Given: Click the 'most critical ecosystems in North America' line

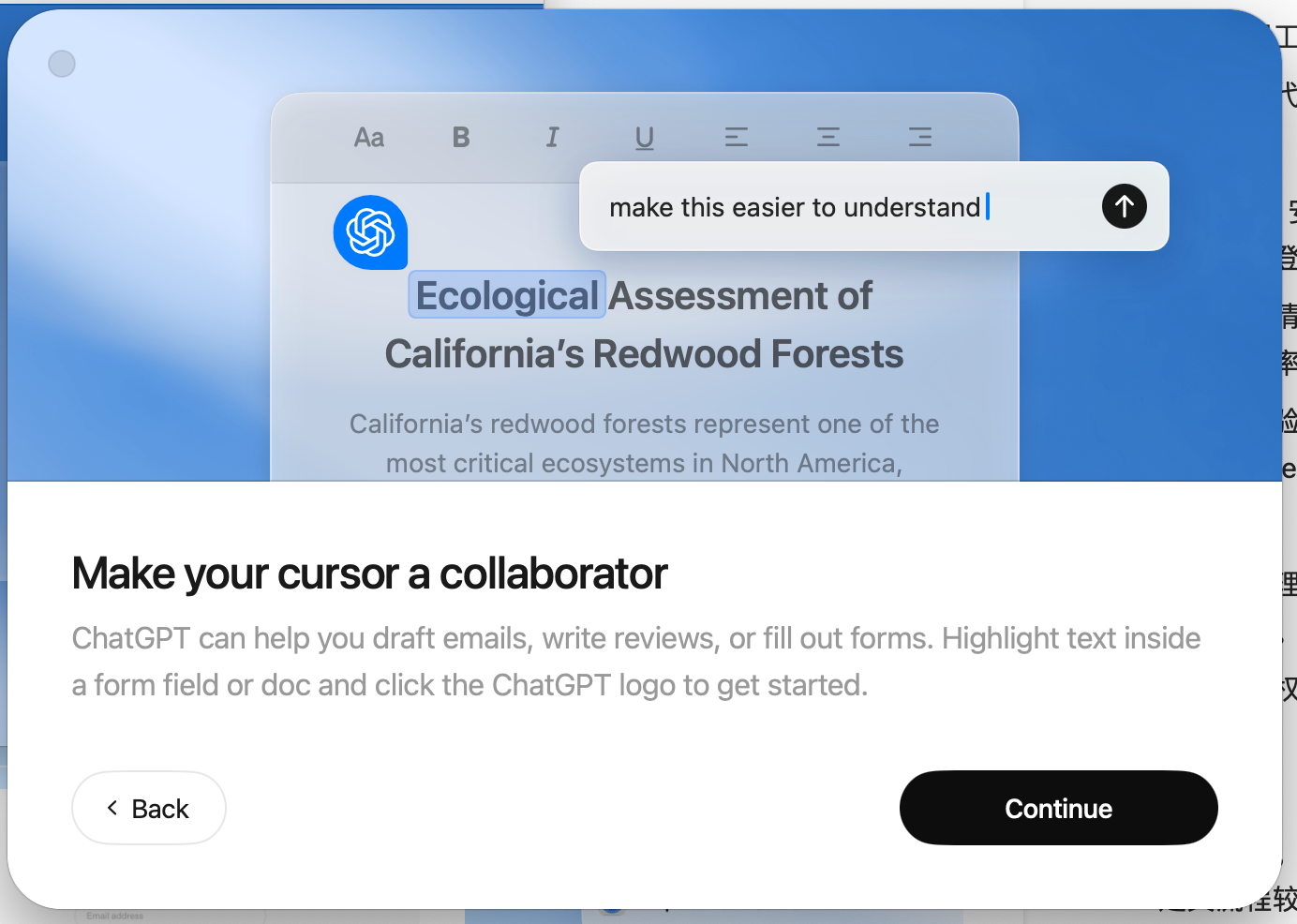Looking at the screenshot, I should (x=644, y=463).
